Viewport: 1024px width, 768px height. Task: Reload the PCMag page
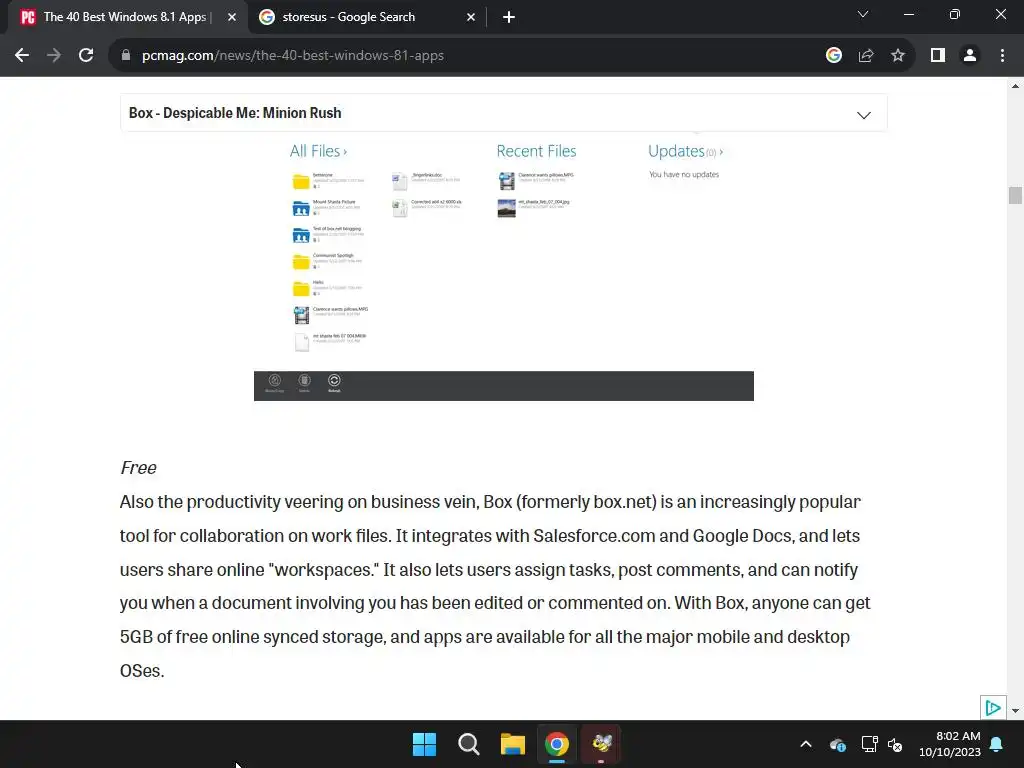pos(86,56)
